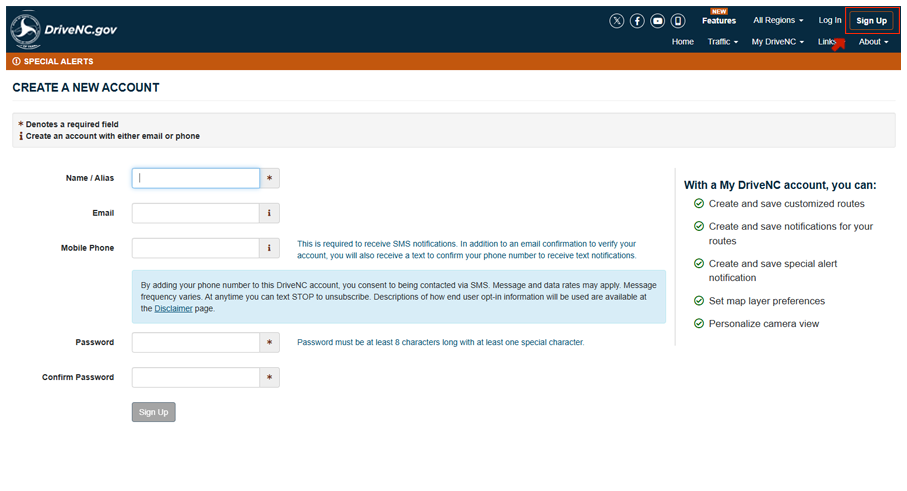This screenshot has height=491, width=907.
Task: Expand the Traffic dropdown menu
Action: coord(722,42)
